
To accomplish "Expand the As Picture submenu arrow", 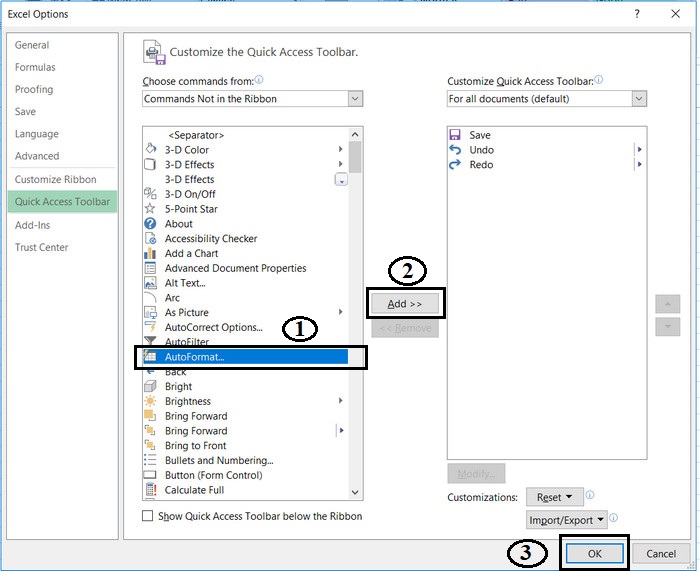I will pos(340,312).
